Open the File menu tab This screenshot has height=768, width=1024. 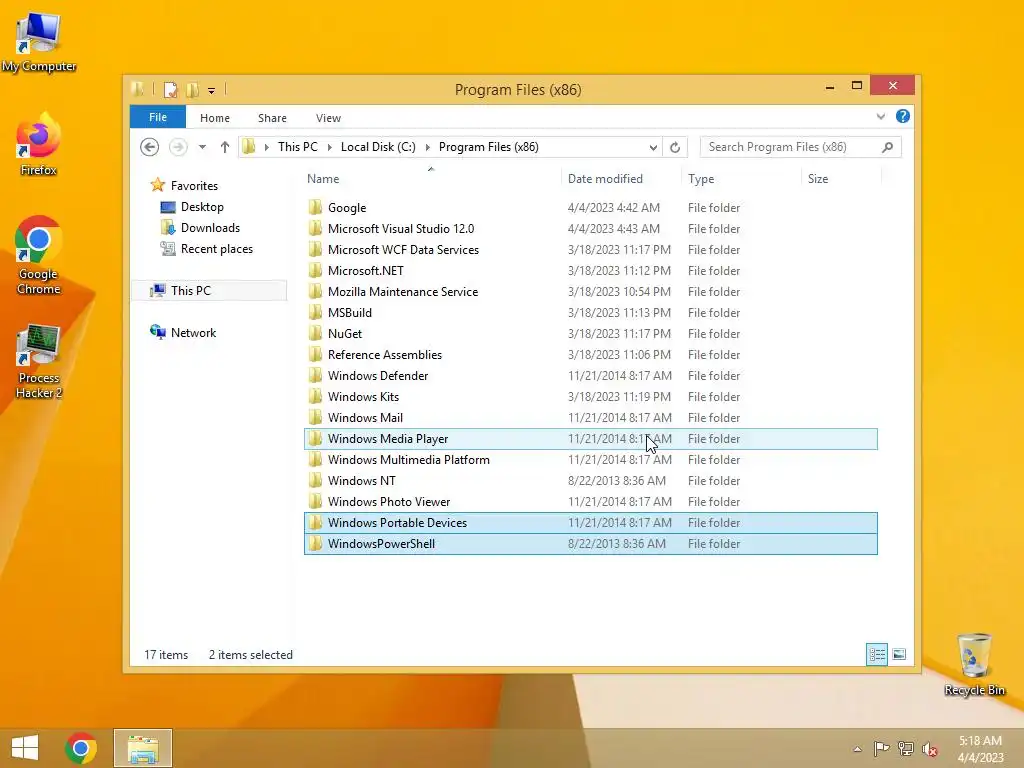pos(158,117)
